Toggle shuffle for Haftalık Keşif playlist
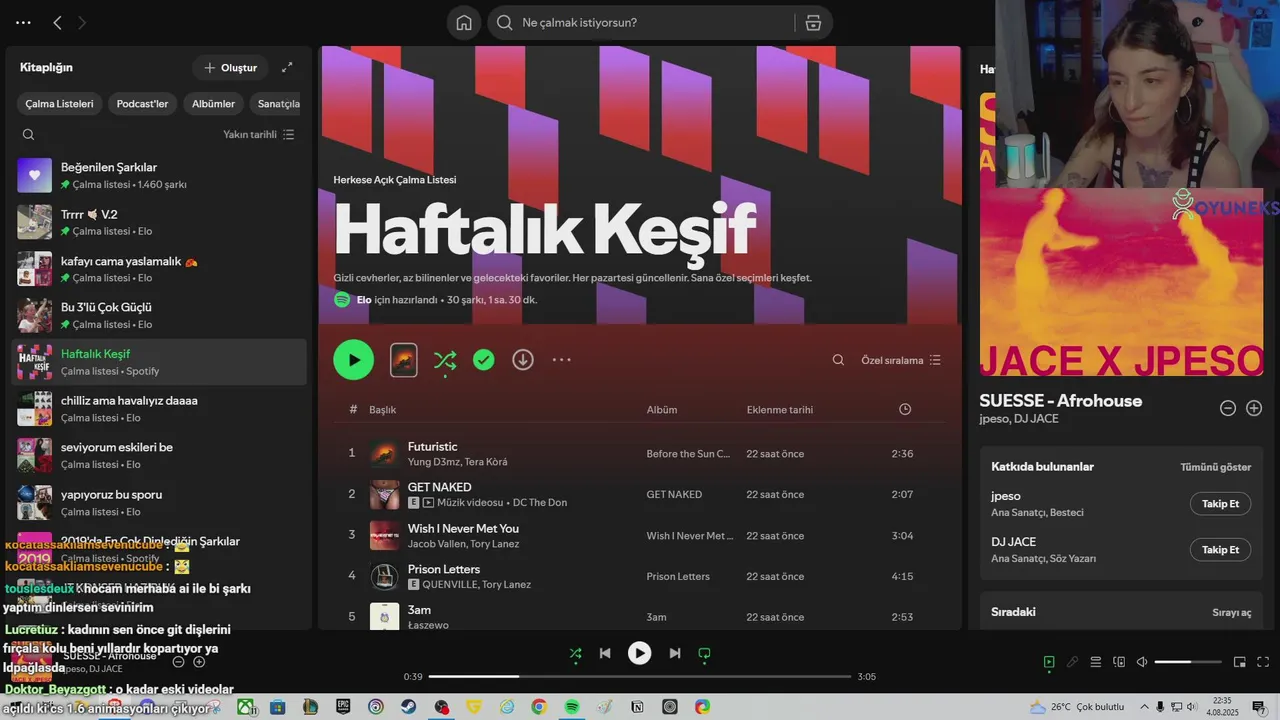The width and height of the screenshot is (1280, 720). click(x=445, y=360)
